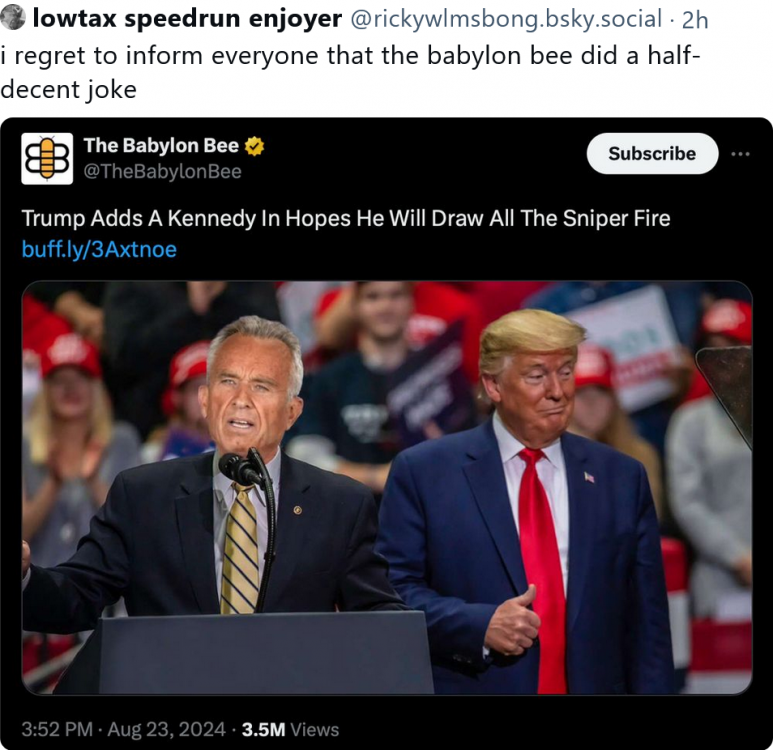Open the 3.5M Views count
This screenshot has height=750, width=773.
click(x=290, y=729)
